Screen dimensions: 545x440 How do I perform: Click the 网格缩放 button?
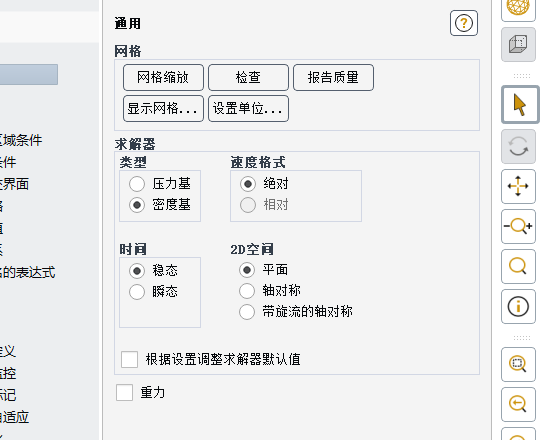coord(163,77)
